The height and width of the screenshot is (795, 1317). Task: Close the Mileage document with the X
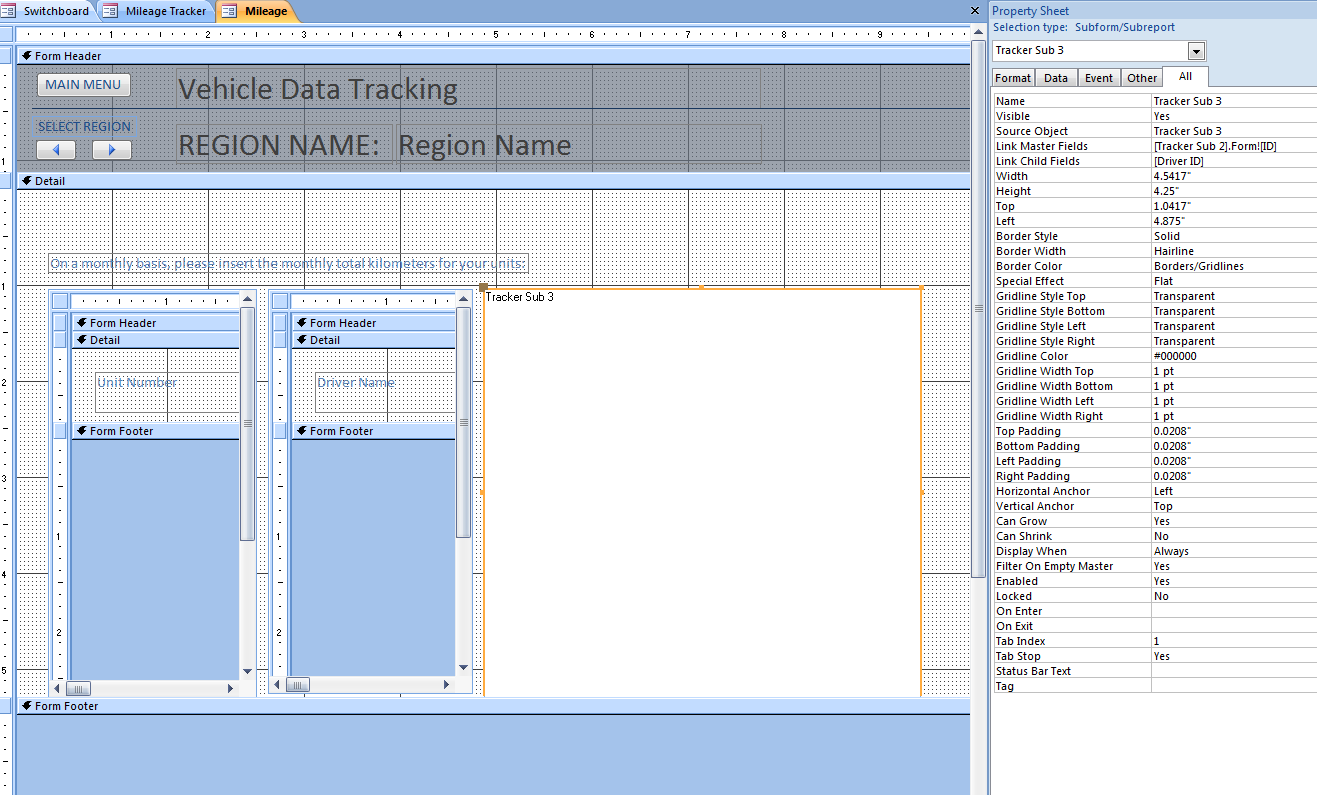pyautogui.click(x=975, y=10)
